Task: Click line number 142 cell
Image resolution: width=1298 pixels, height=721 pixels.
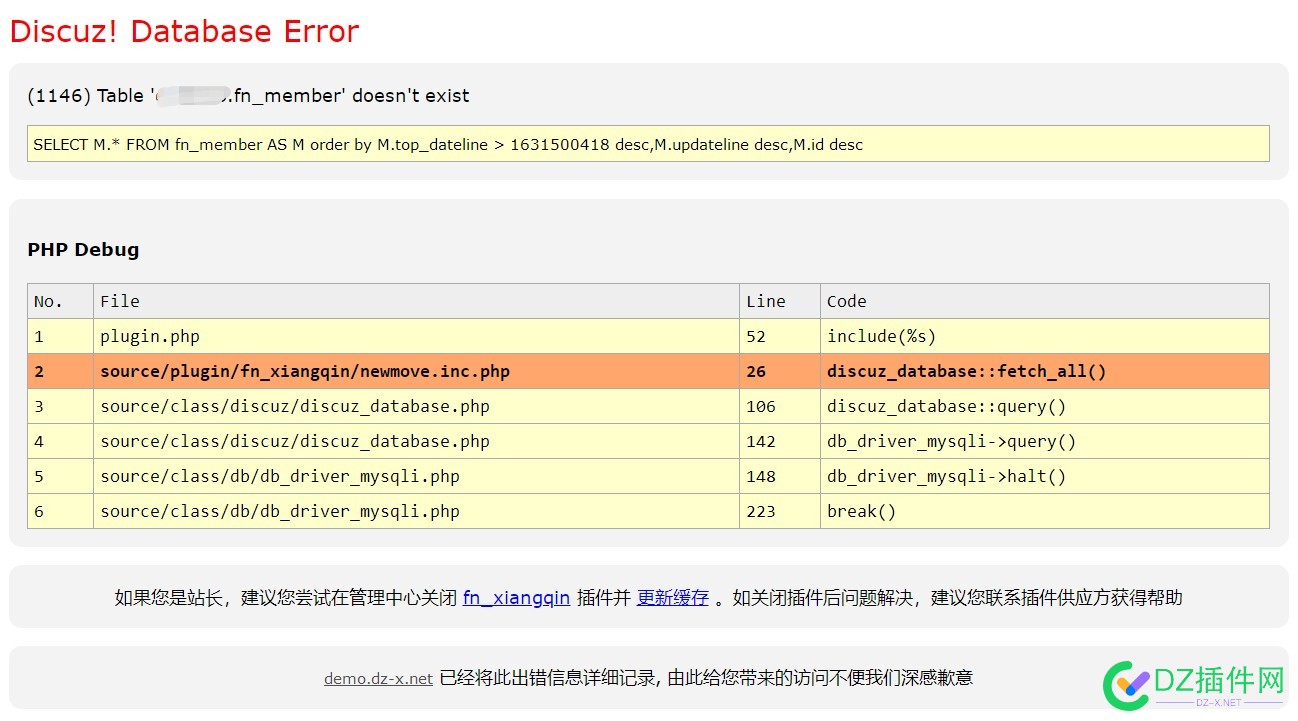Action: pos(780,441)
